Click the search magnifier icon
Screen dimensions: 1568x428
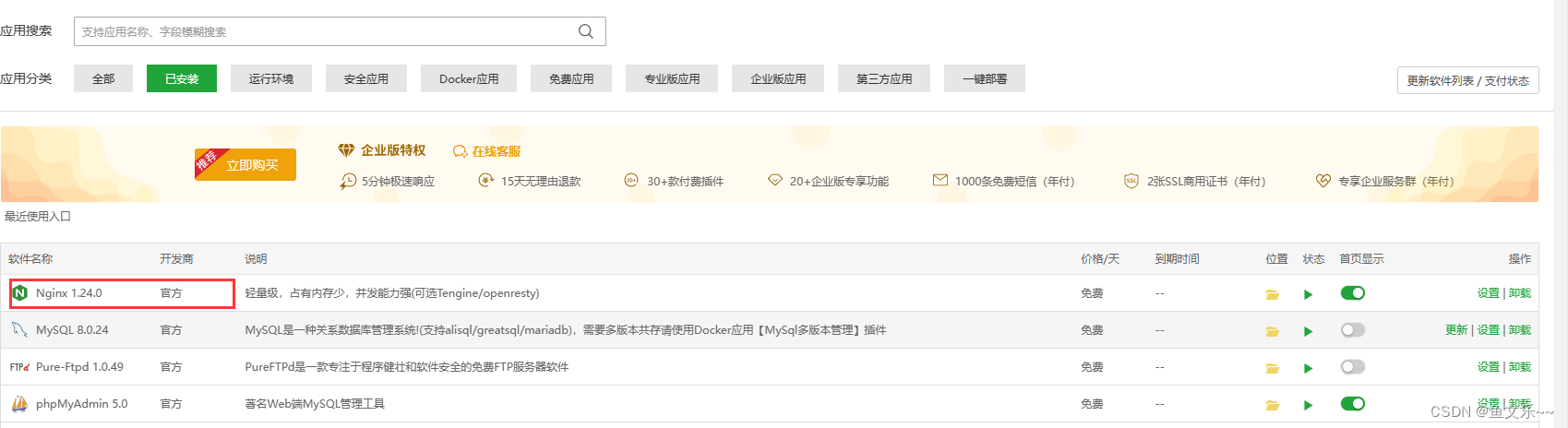coord(585,31)
